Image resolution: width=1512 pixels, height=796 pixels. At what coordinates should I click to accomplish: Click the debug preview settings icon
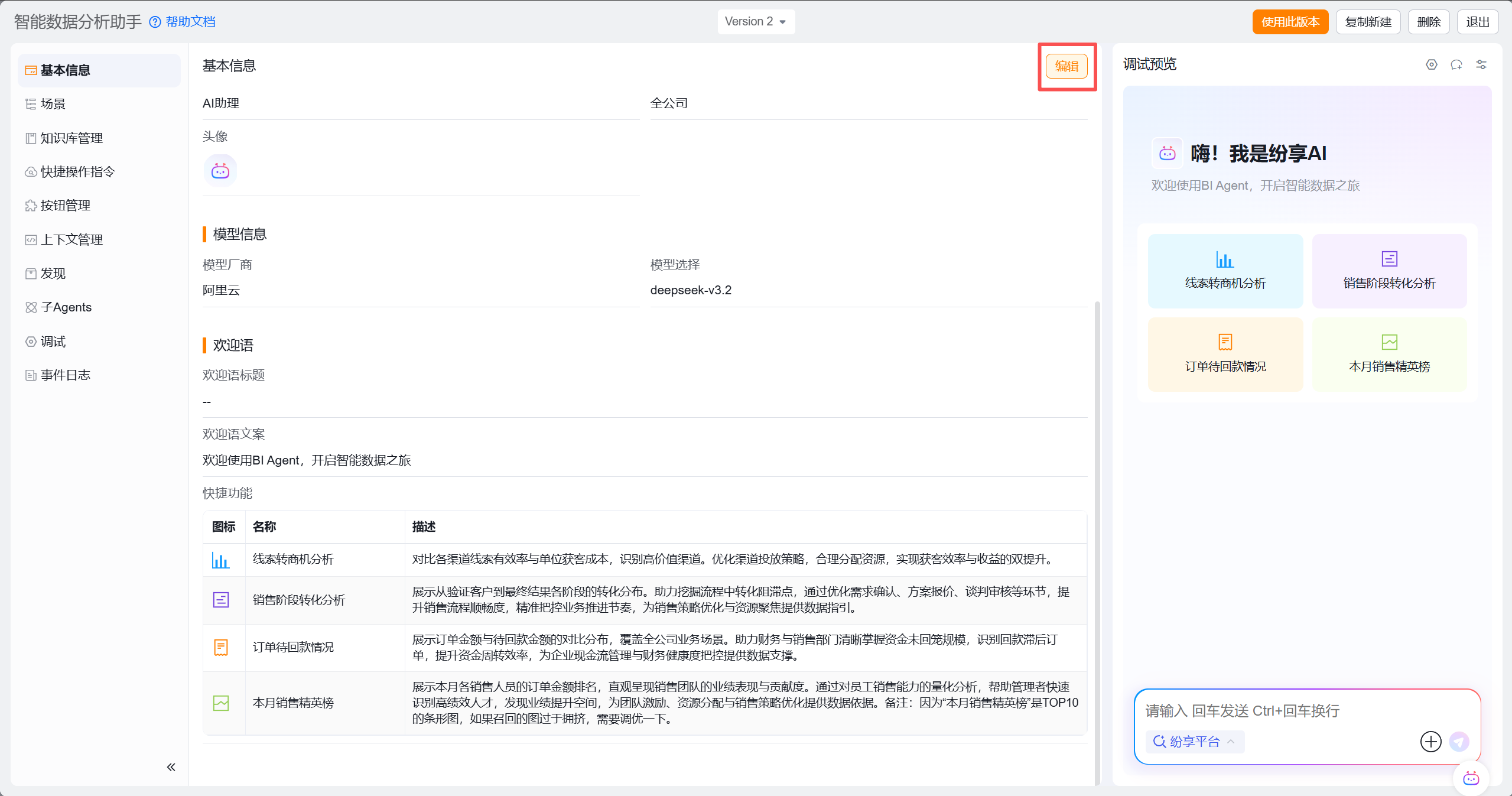[x=1431, y=64]
